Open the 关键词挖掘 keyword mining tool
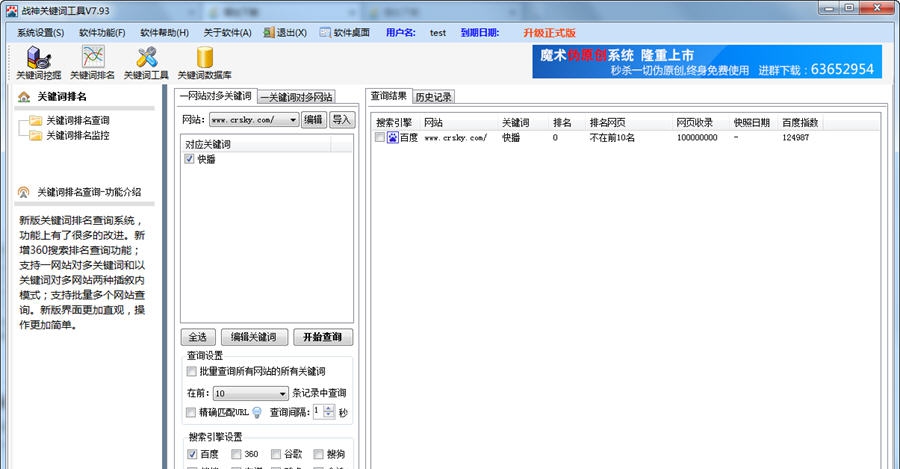This screenshot has height=469, width=900. [x=38, y=63]
